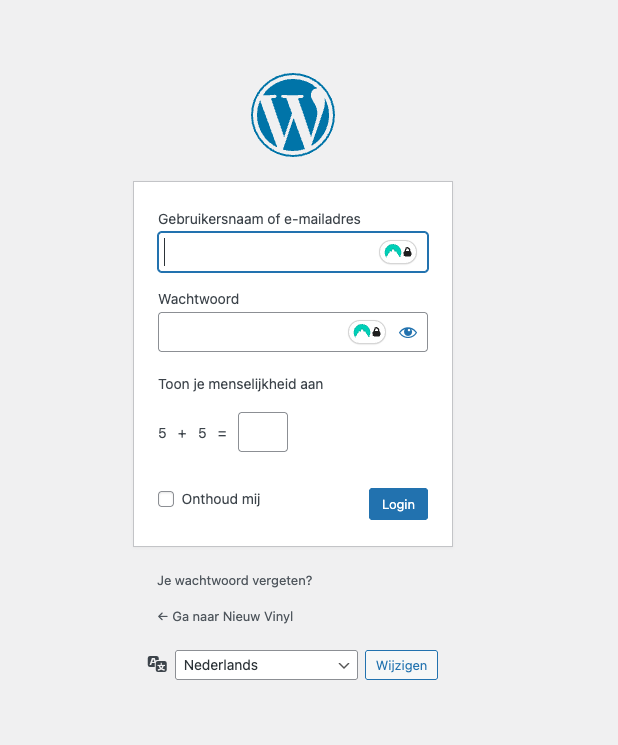Click password manager icon in username field
618x745 pixels.
[398, 252]
